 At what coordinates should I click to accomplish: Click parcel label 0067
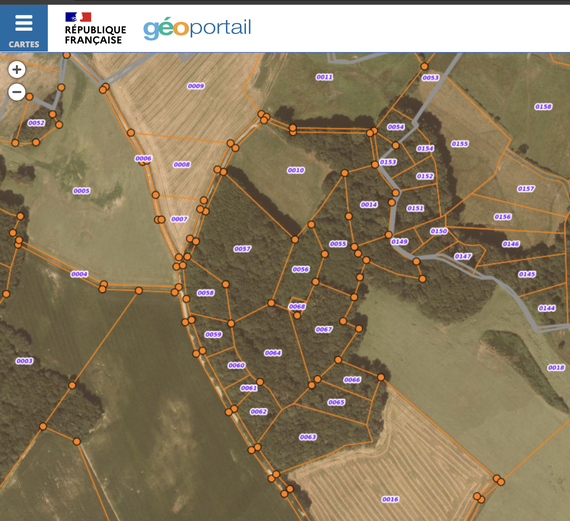(324, 329)
